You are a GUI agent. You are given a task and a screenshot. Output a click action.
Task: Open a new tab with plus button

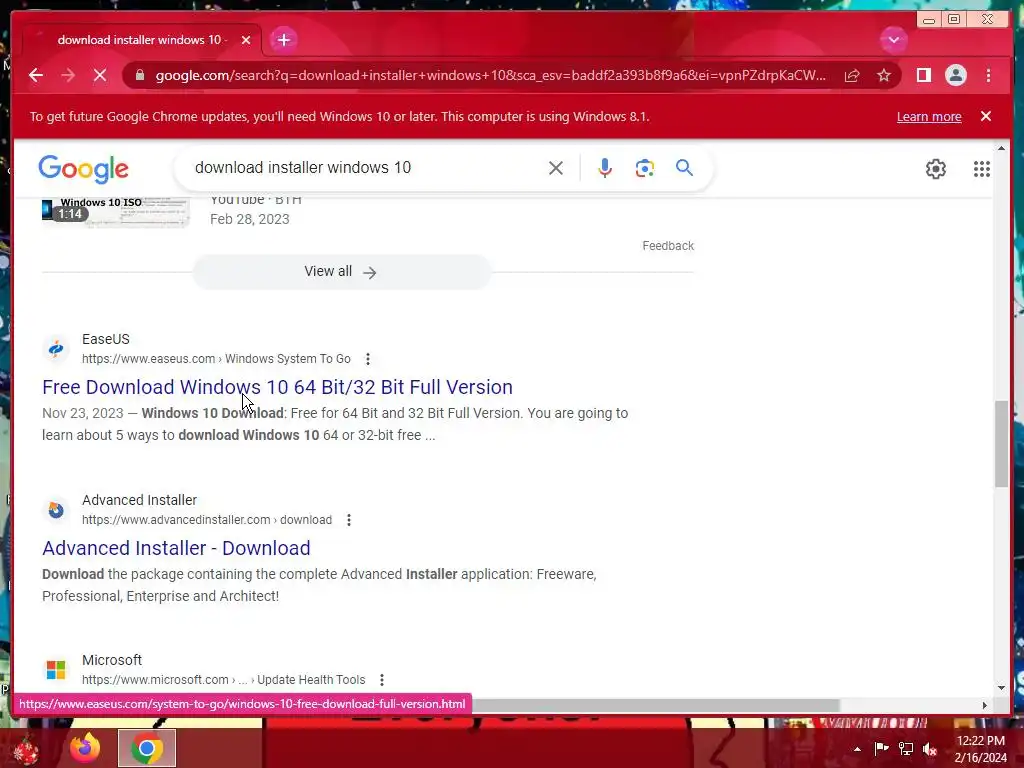(x=283, y=40)
